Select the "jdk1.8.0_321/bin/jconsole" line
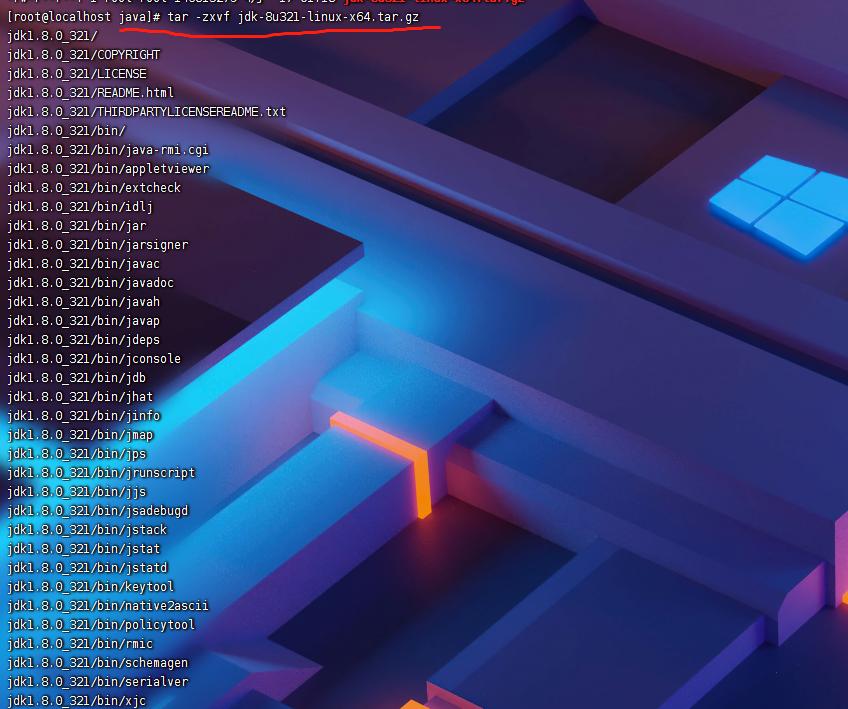The width and height of the screenshot is (848, 709). (94, 359)
